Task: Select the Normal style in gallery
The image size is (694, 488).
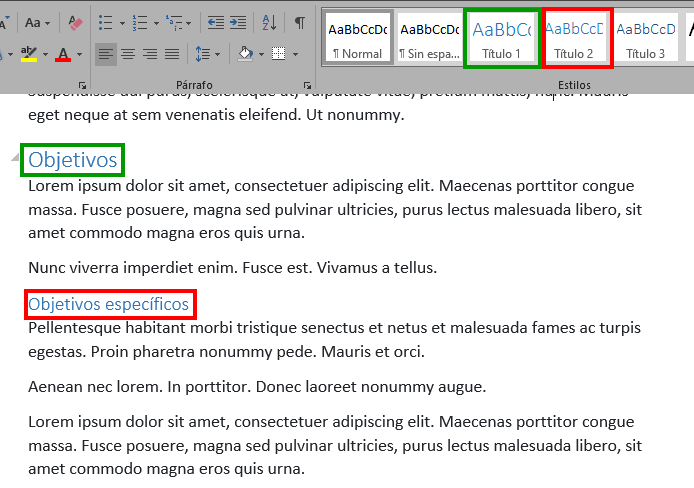Action: 357,38
